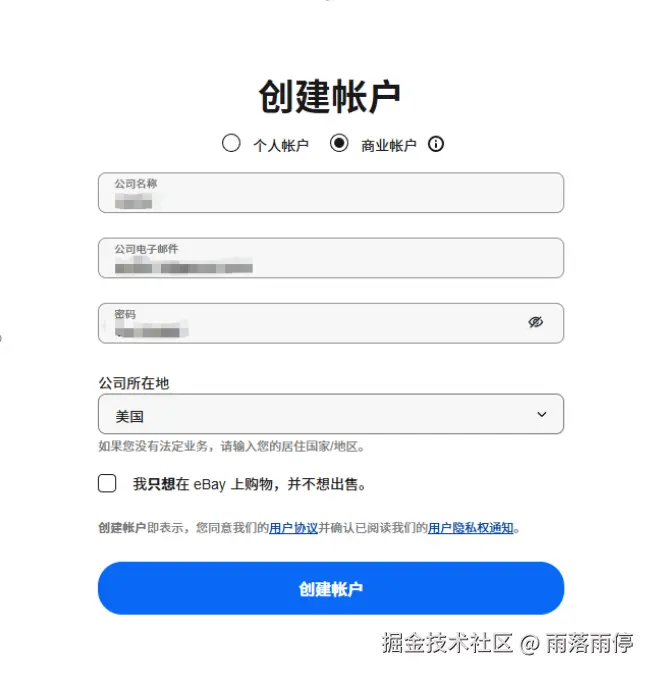The image size is (652, 674).
Task: Open the 公司所在地 country dropdown showing 美国
Action: pyautogui.click(x=330, y=414)
